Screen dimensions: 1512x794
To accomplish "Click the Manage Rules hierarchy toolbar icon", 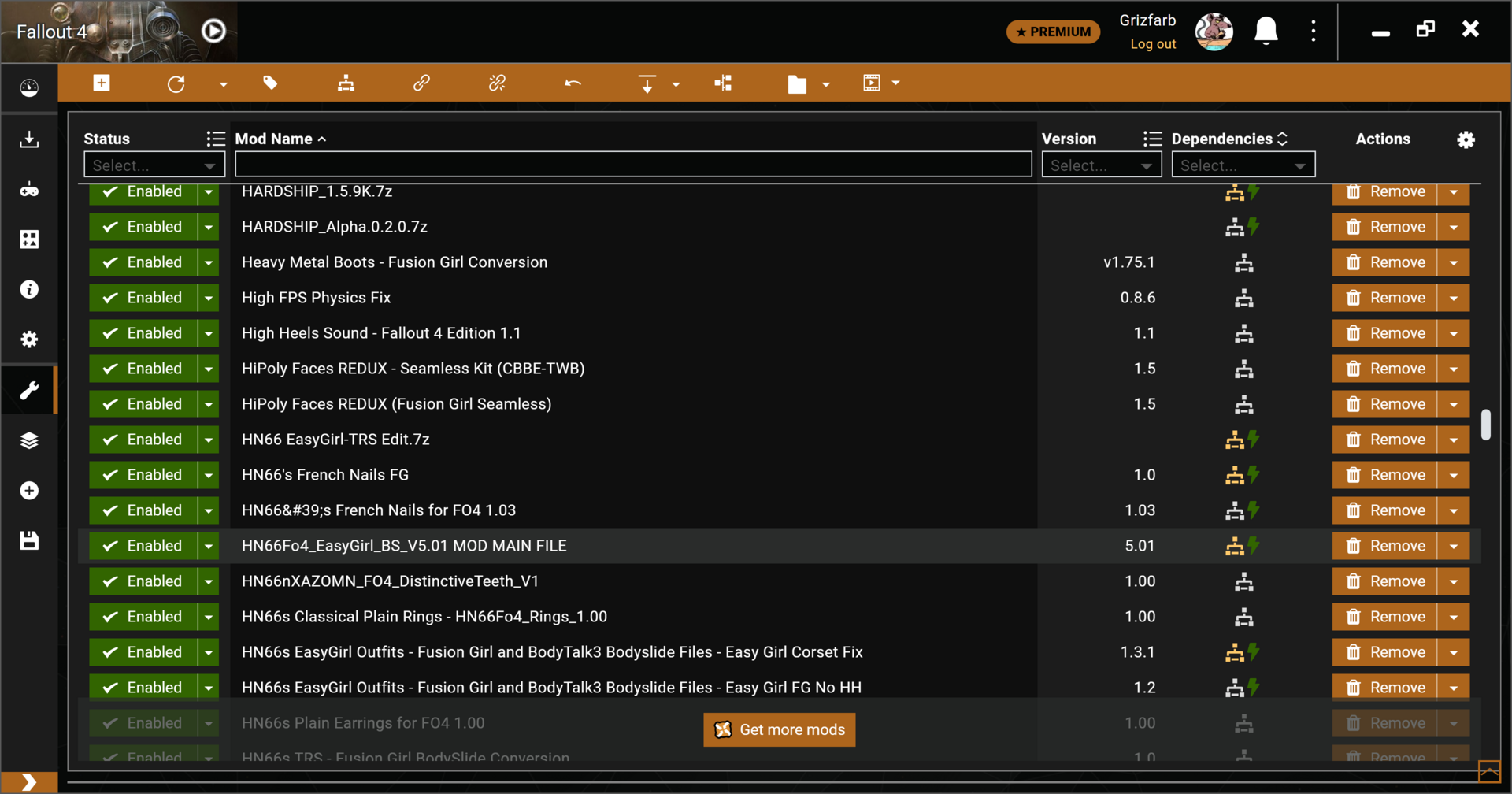I will (346, 83).
